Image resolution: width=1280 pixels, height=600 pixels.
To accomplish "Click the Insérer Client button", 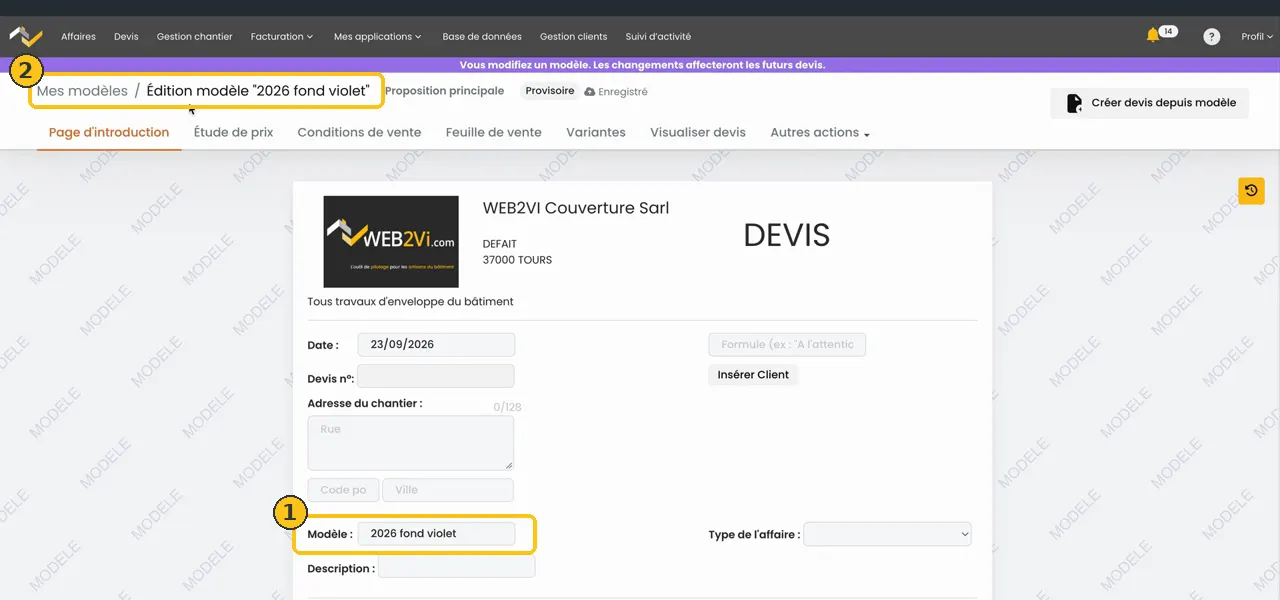I will [x=753, y=375].
